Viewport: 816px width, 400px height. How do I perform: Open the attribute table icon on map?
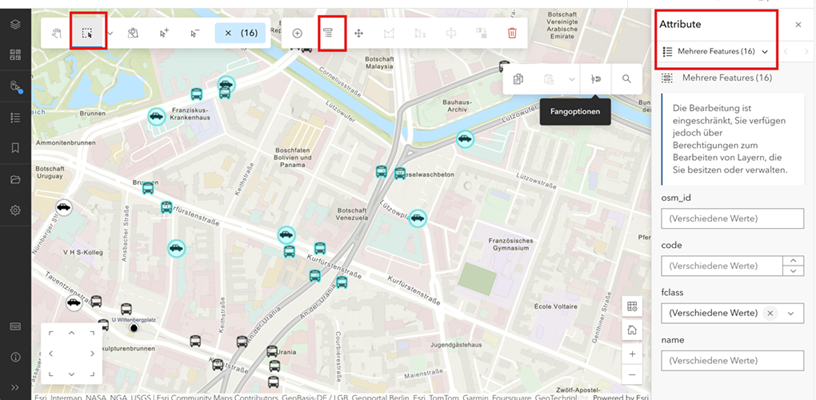[632, 306]
